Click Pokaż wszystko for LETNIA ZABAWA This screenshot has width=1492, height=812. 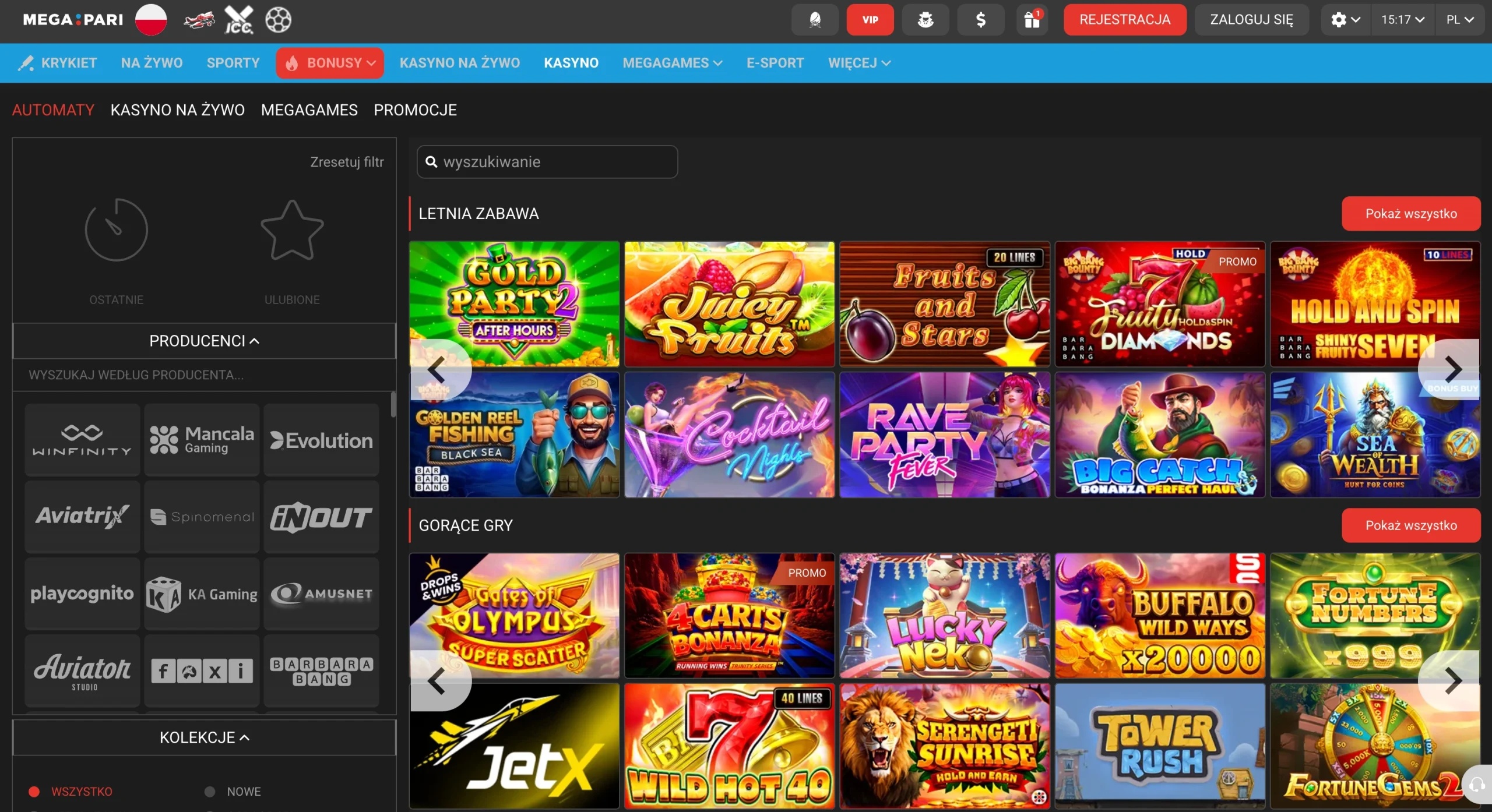[x=1411, y=214]
